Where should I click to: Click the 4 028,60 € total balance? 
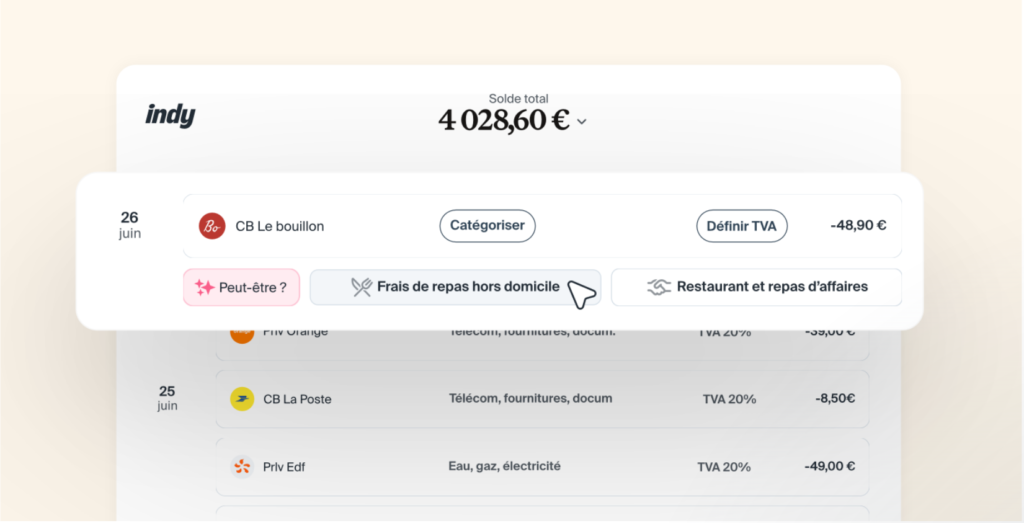(504, 120)
